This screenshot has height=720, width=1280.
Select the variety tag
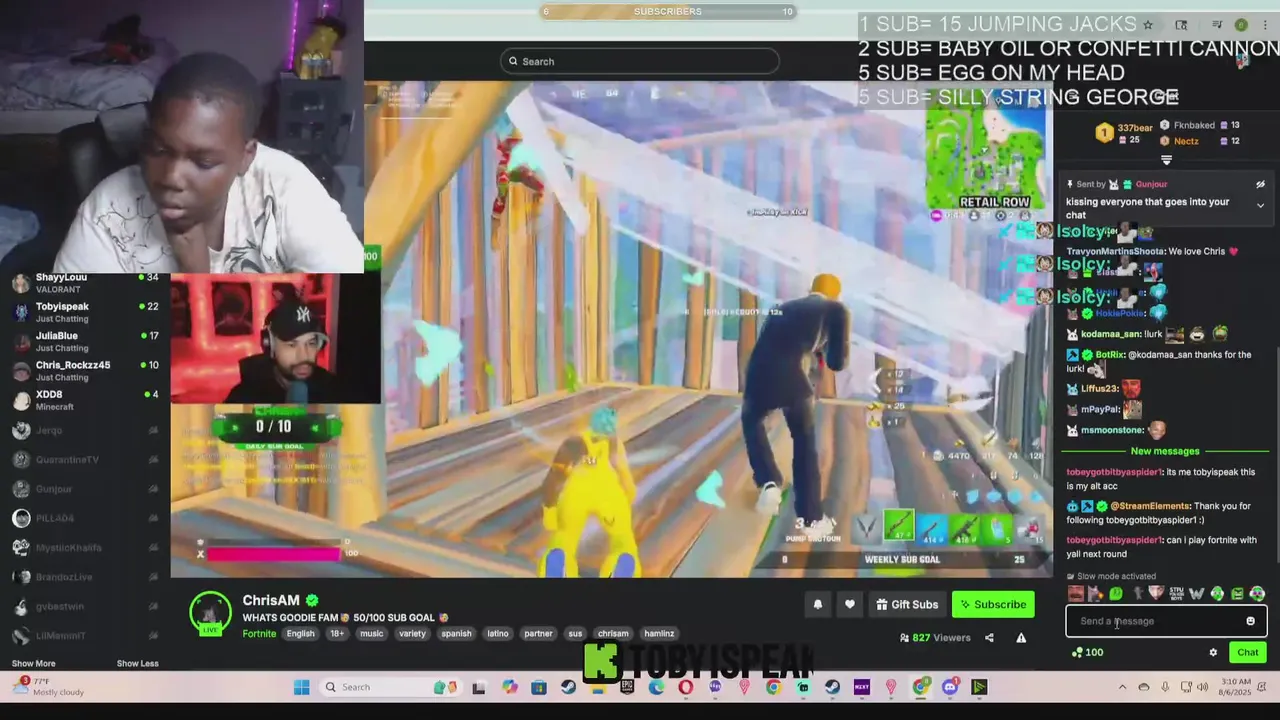click(413, 633)
